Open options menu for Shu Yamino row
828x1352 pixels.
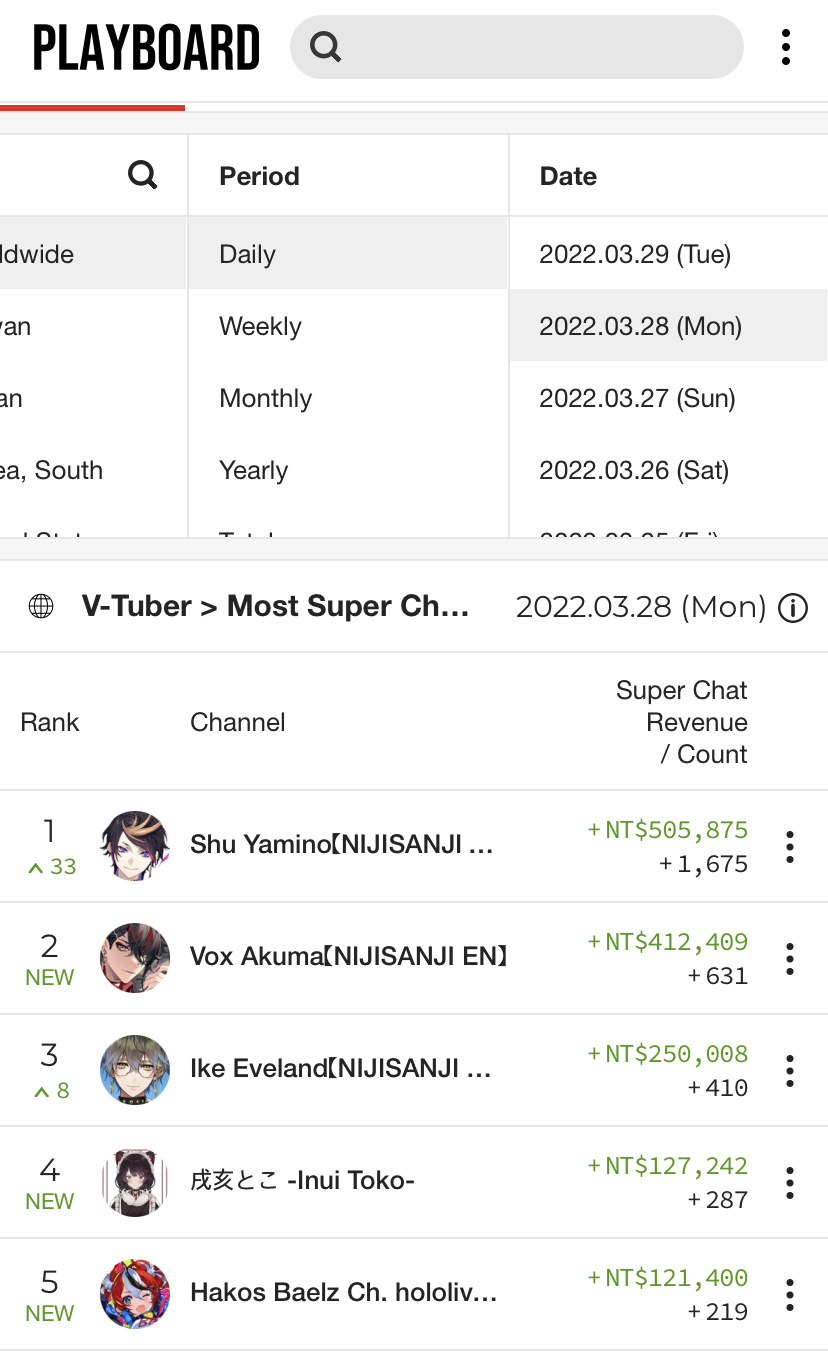tap(790, 847)
